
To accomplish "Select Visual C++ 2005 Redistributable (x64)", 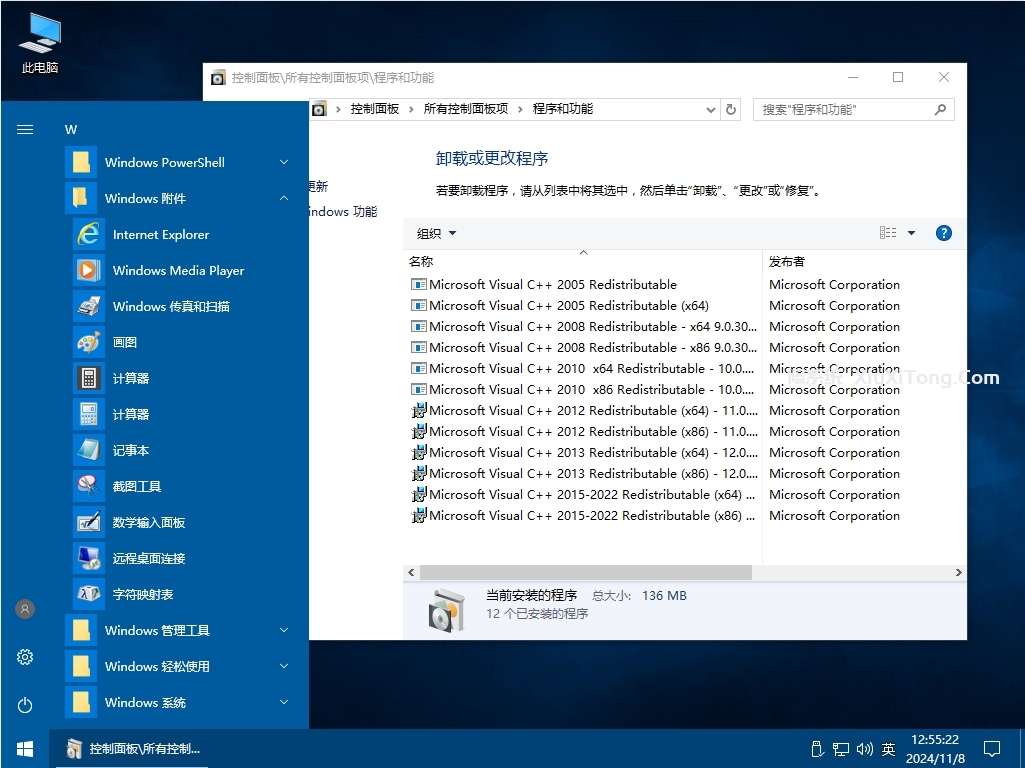I will (569, 306).
